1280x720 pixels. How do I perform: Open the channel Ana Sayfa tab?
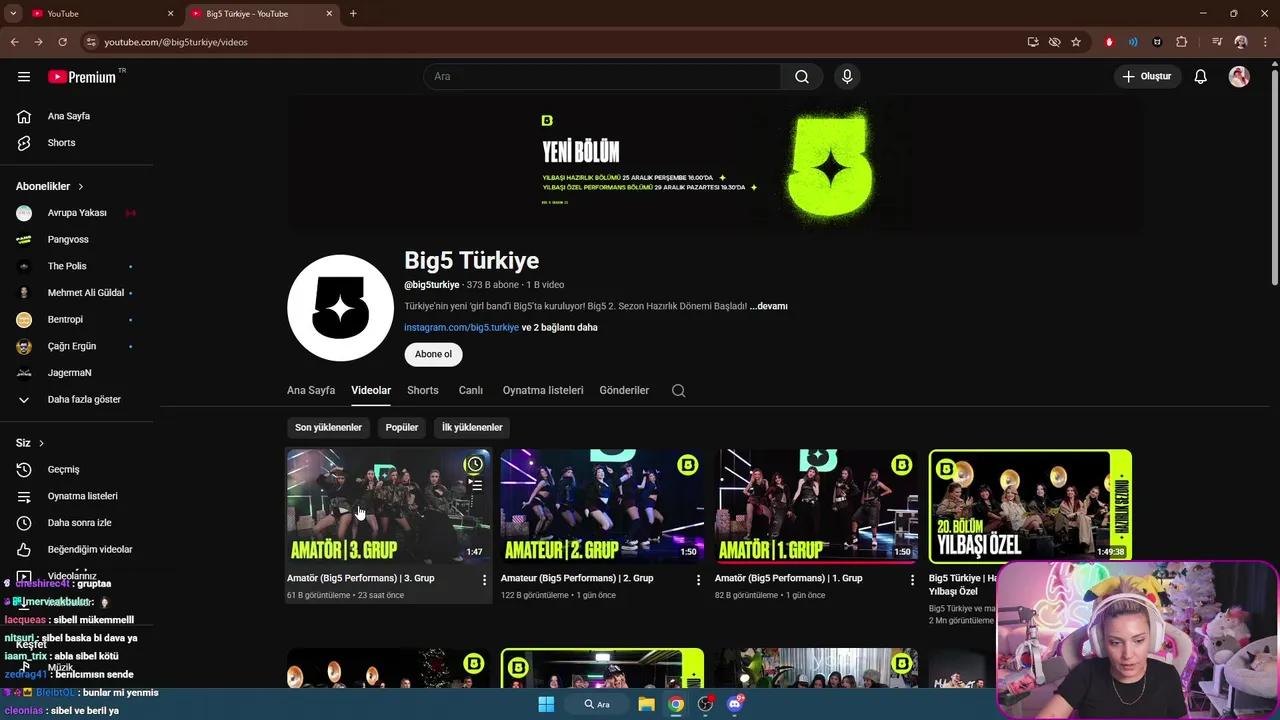[x=311, y=390]
